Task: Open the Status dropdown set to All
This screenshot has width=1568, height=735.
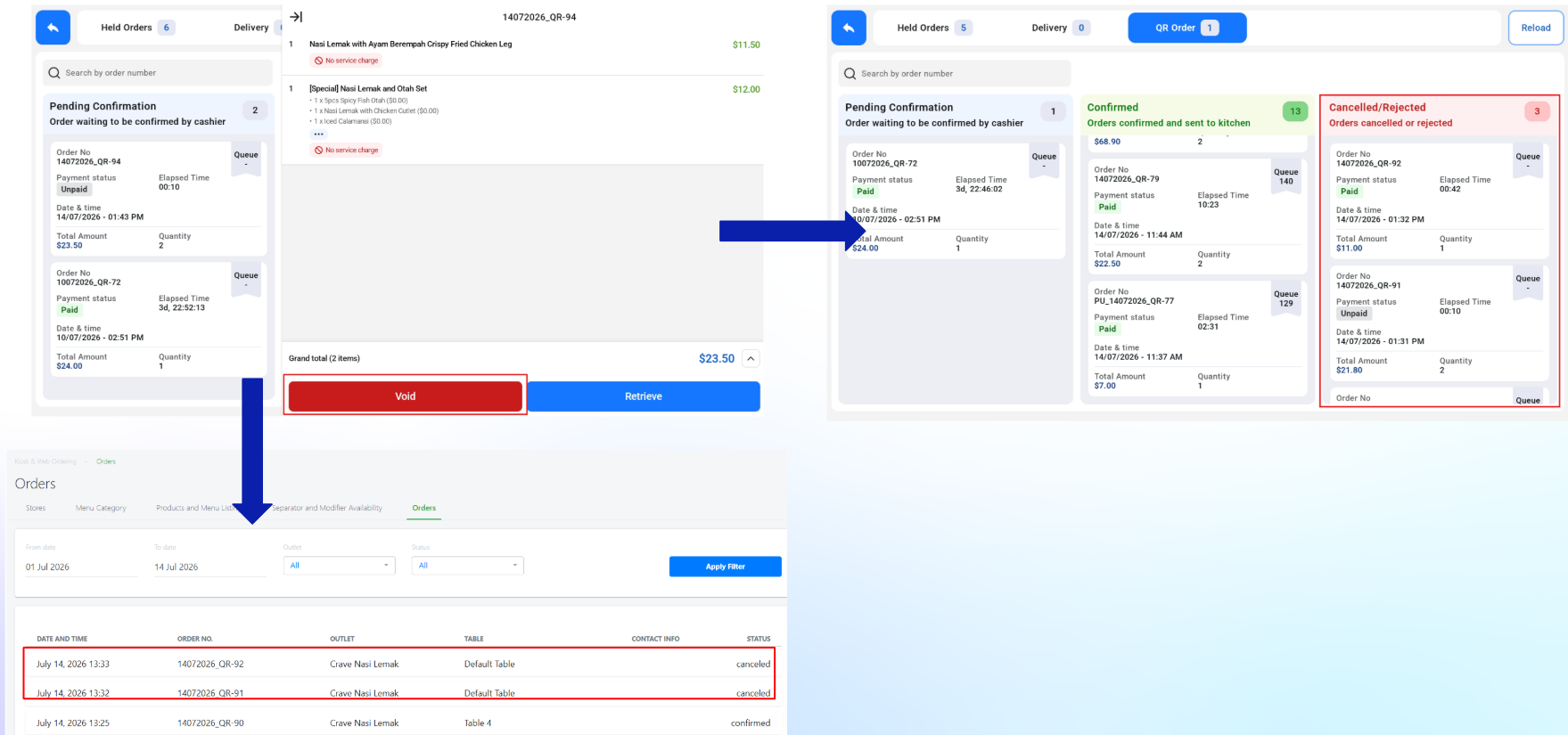Action: 467,566
